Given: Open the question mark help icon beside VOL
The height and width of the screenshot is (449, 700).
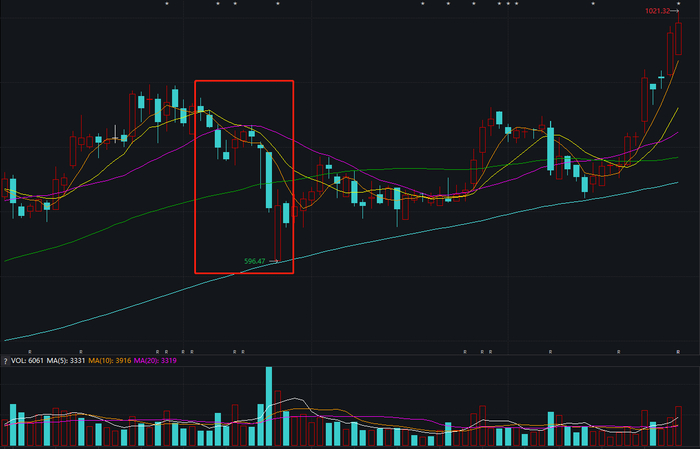Looking at the screenshot, I should coord(5,361).
